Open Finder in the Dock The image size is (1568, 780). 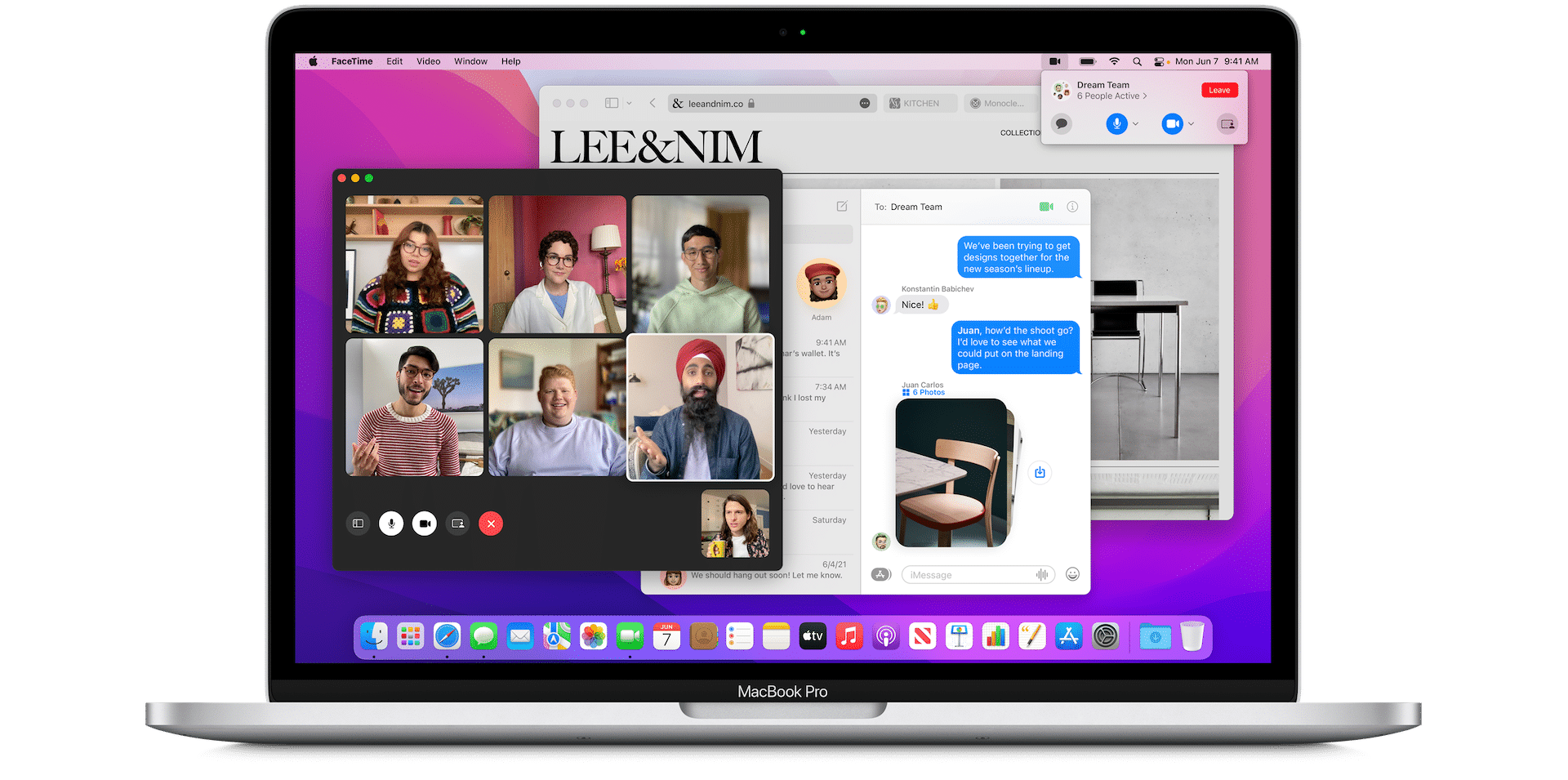[x=374, y=636]
